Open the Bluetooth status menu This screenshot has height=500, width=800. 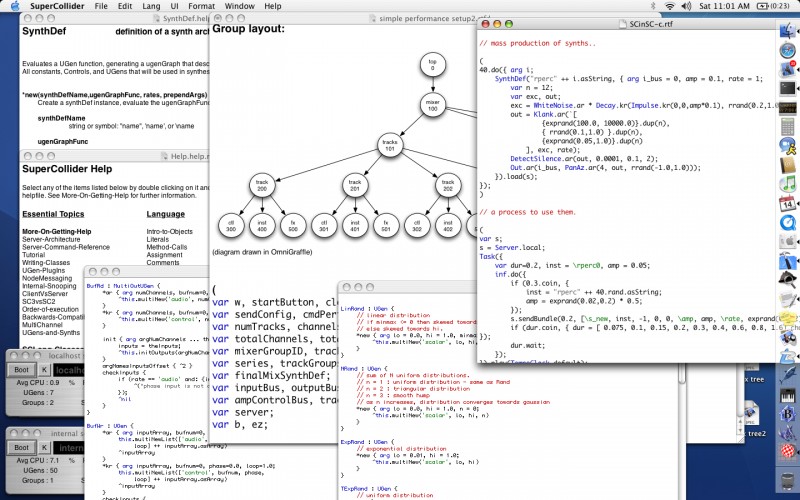pyautogui.click(x=653, y=6)
